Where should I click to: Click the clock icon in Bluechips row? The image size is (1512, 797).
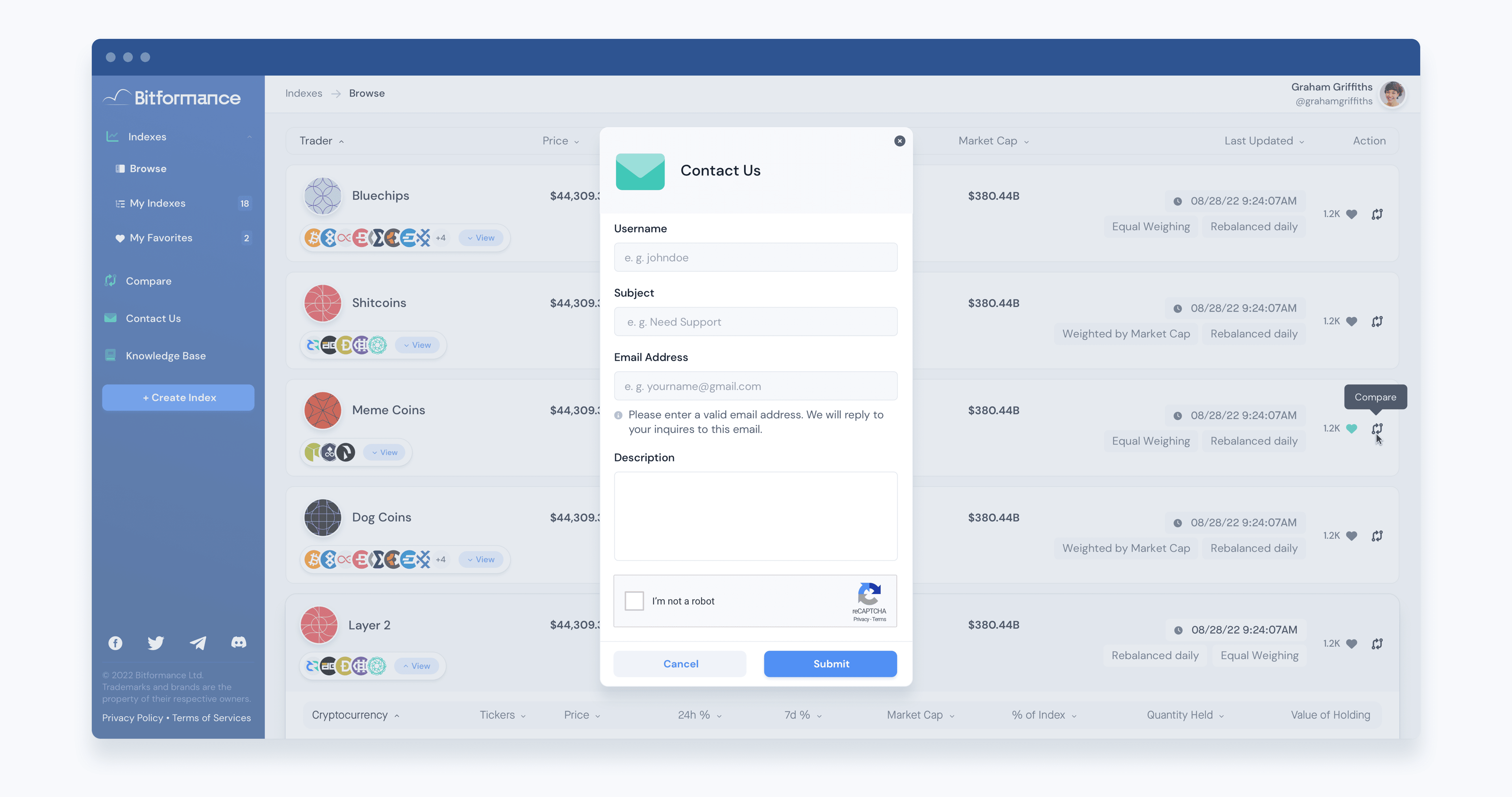pyautogui.click(x=1177, y=201)
